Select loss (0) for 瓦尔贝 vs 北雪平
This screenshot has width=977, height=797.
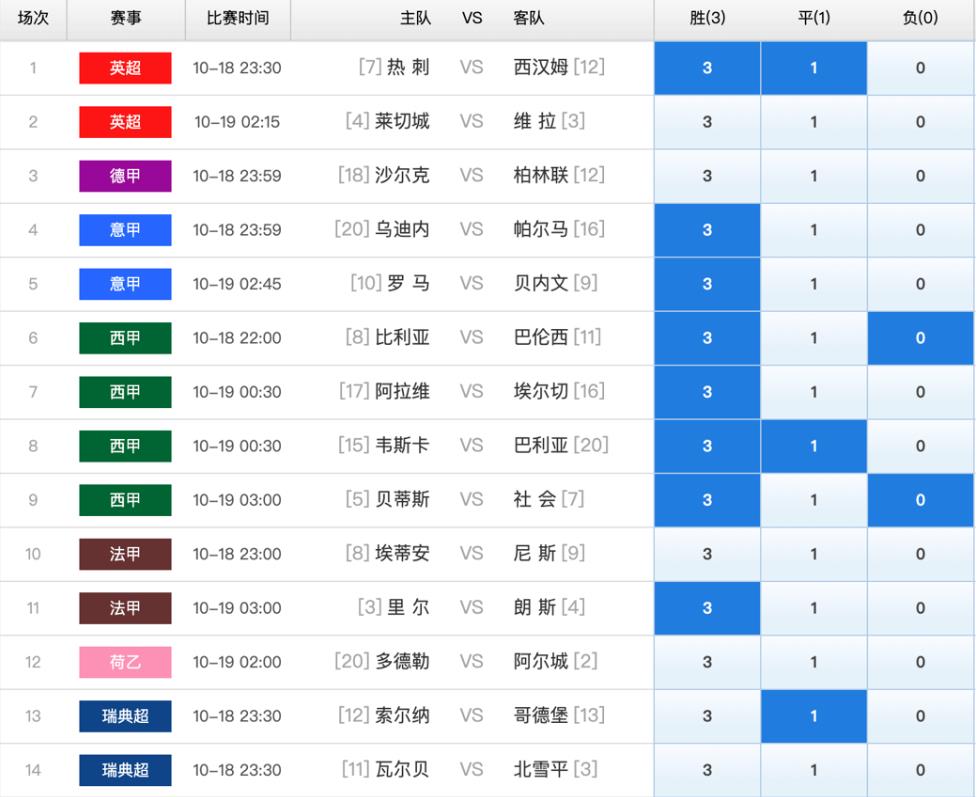(920, 770)
